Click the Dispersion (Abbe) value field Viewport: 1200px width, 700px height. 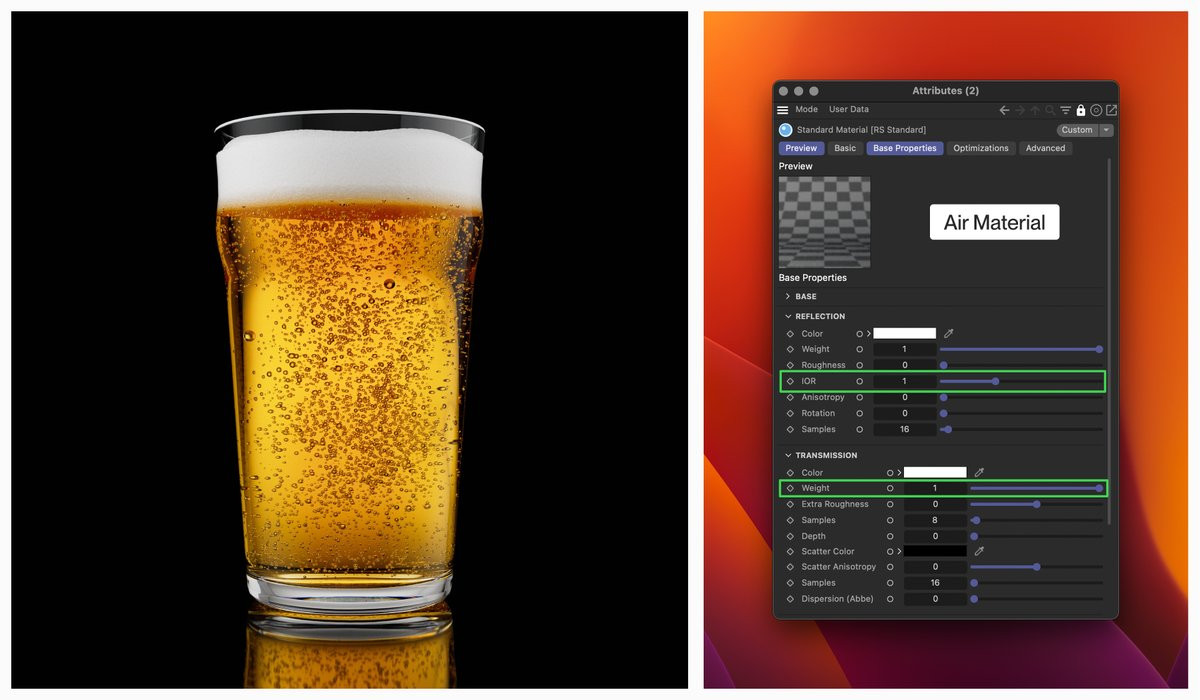tap(935, 599)
